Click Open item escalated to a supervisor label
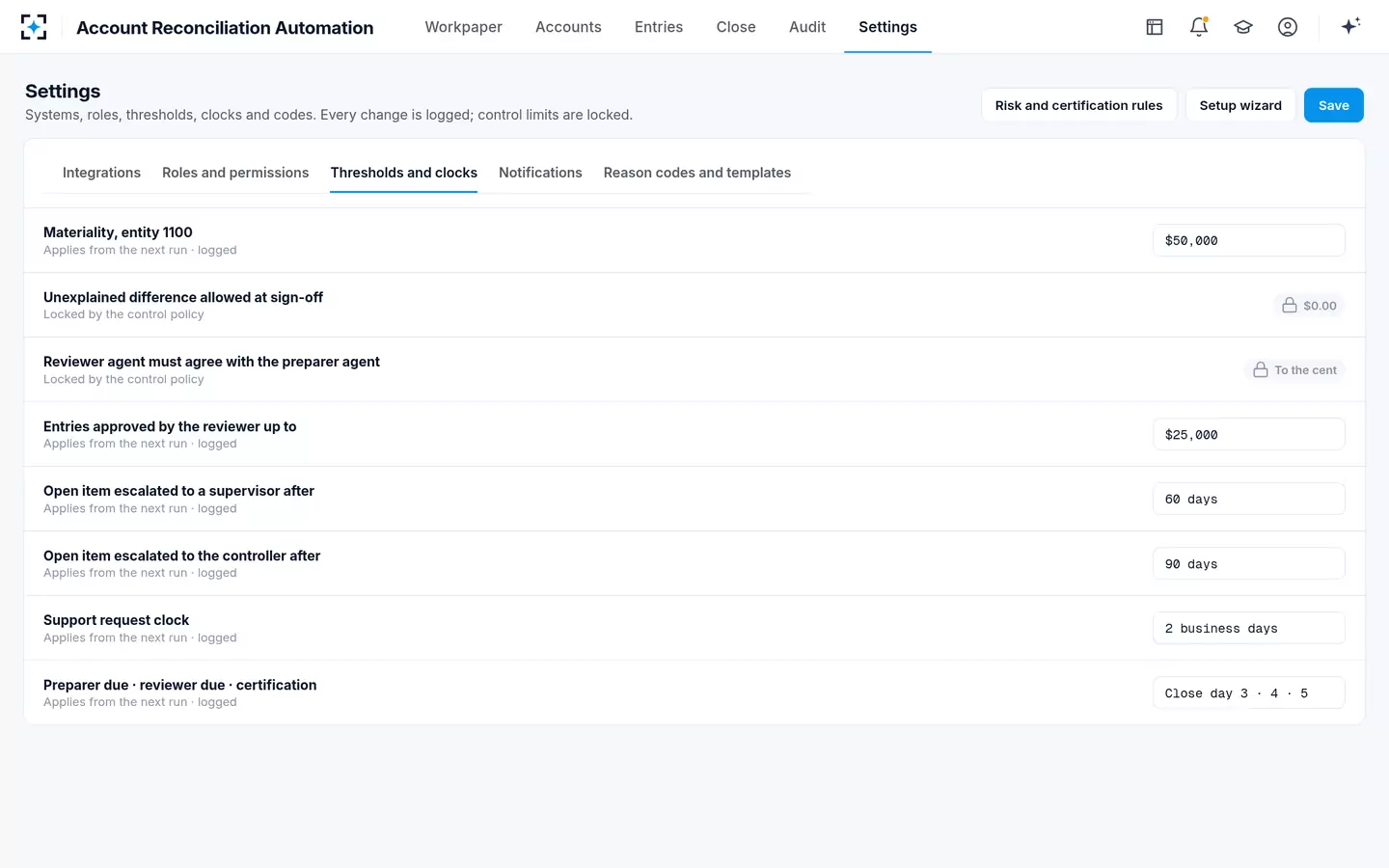Viewport: 1389px width, 868px height. coord(178,491)
